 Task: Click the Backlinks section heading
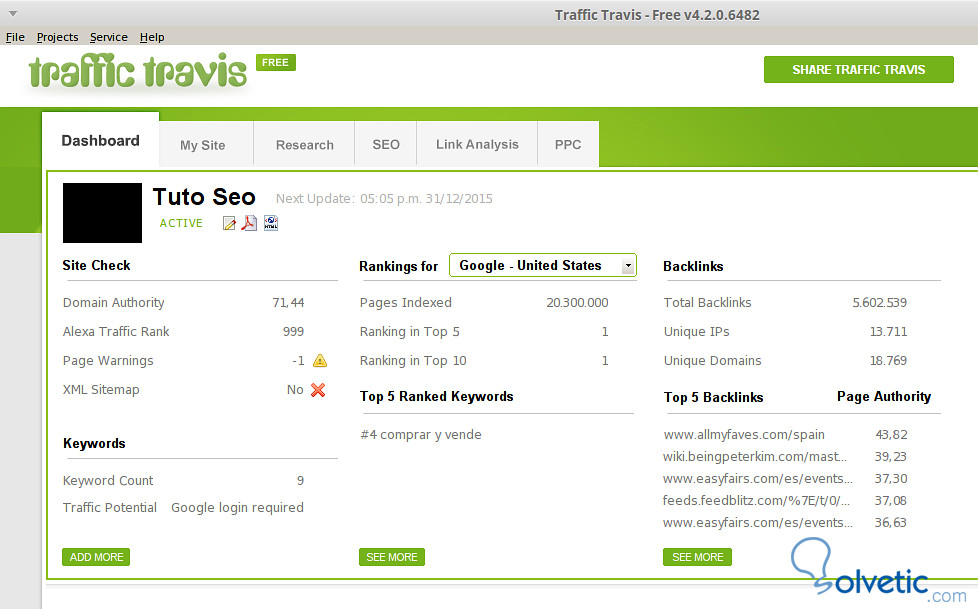coord(693,266)
